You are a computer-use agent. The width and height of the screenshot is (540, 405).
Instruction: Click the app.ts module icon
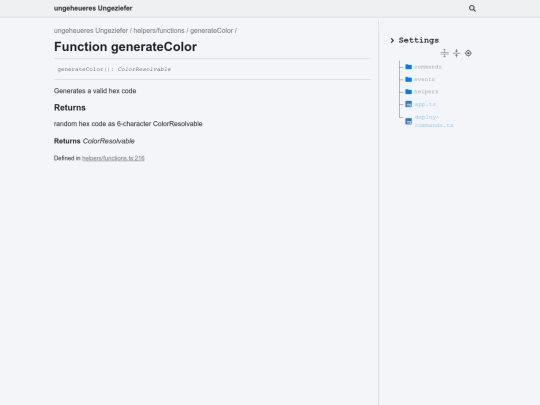click(x=408, y=104)
